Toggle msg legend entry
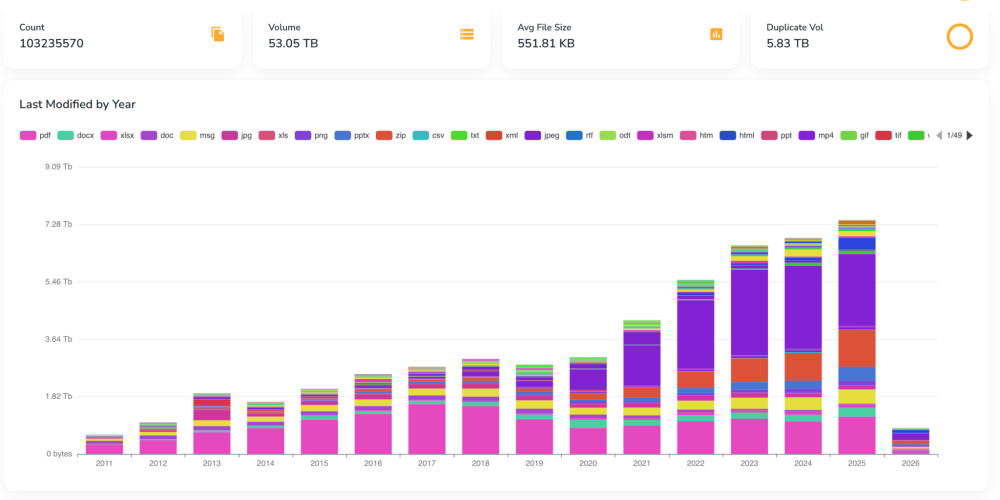 click(198, 135)
